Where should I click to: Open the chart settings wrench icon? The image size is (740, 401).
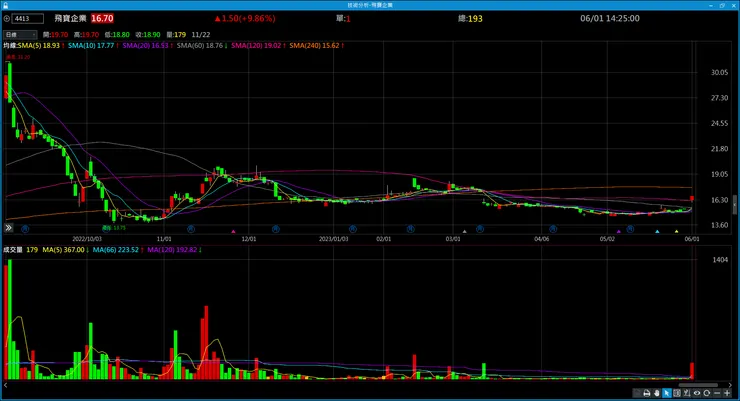[687, 393]
